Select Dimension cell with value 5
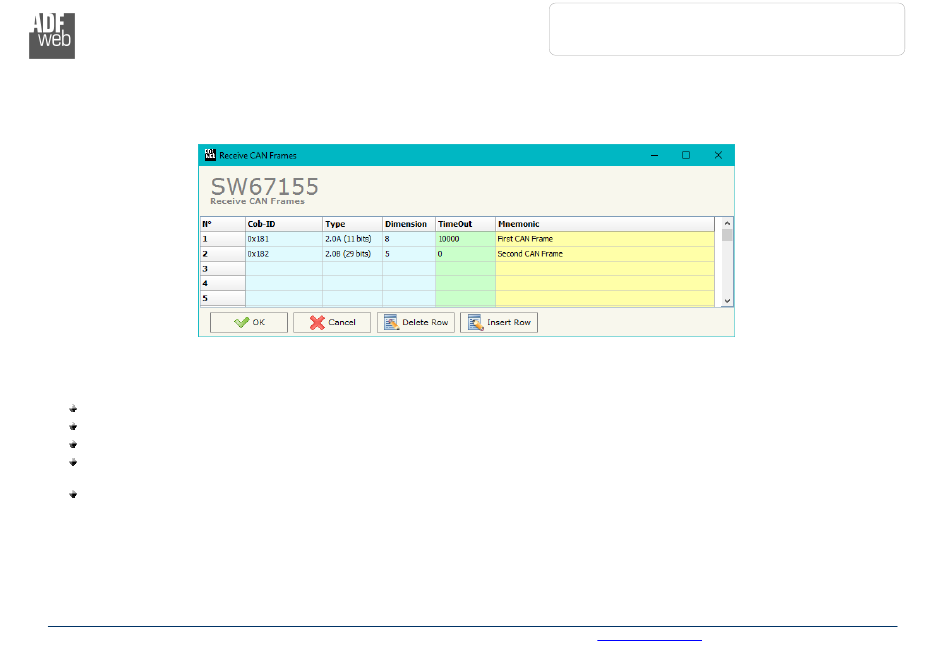 408,254
